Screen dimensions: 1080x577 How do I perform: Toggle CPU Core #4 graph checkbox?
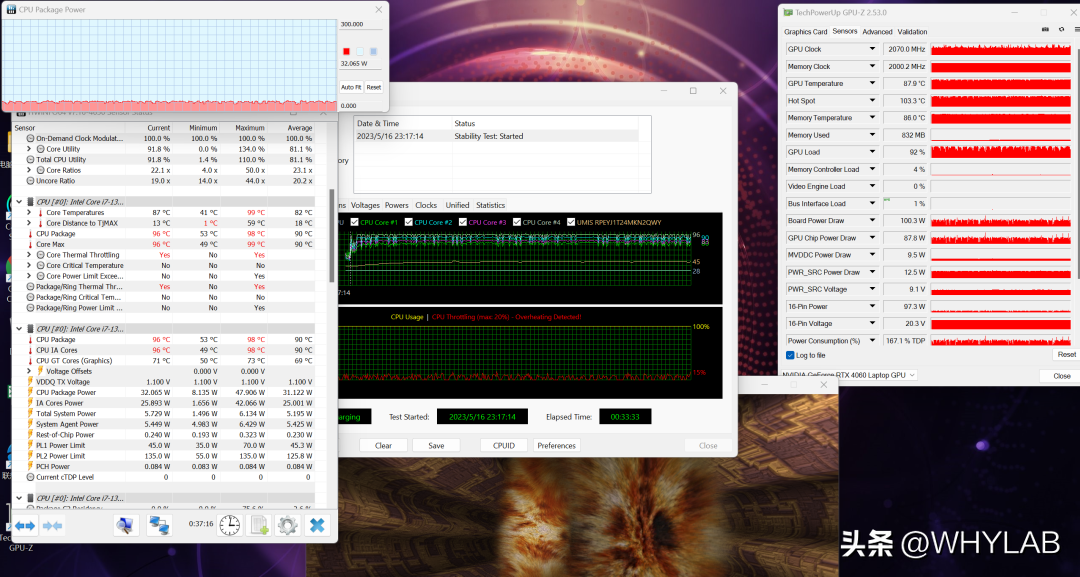click(x=517, y=222)
